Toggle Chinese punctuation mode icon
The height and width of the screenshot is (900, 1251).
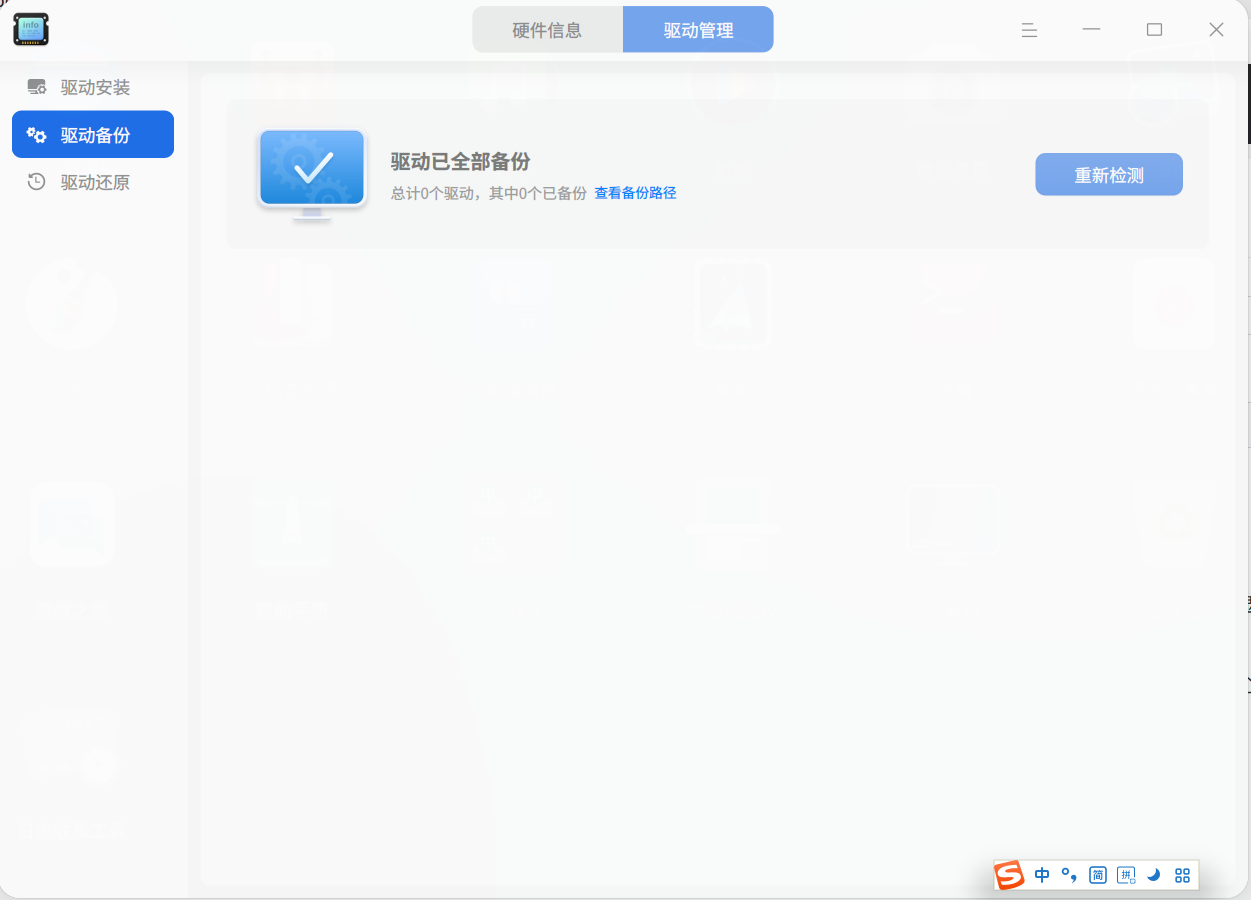tap(1069, 875)
